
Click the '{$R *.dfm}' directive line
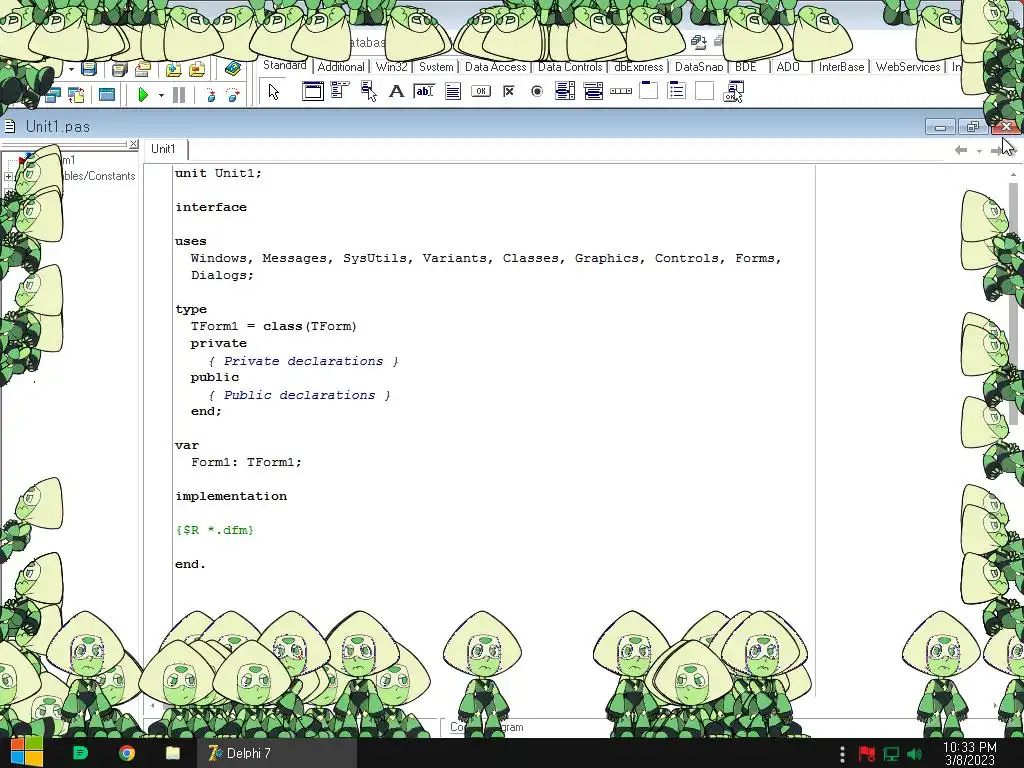pyautogui.click(x=214, y=530)
